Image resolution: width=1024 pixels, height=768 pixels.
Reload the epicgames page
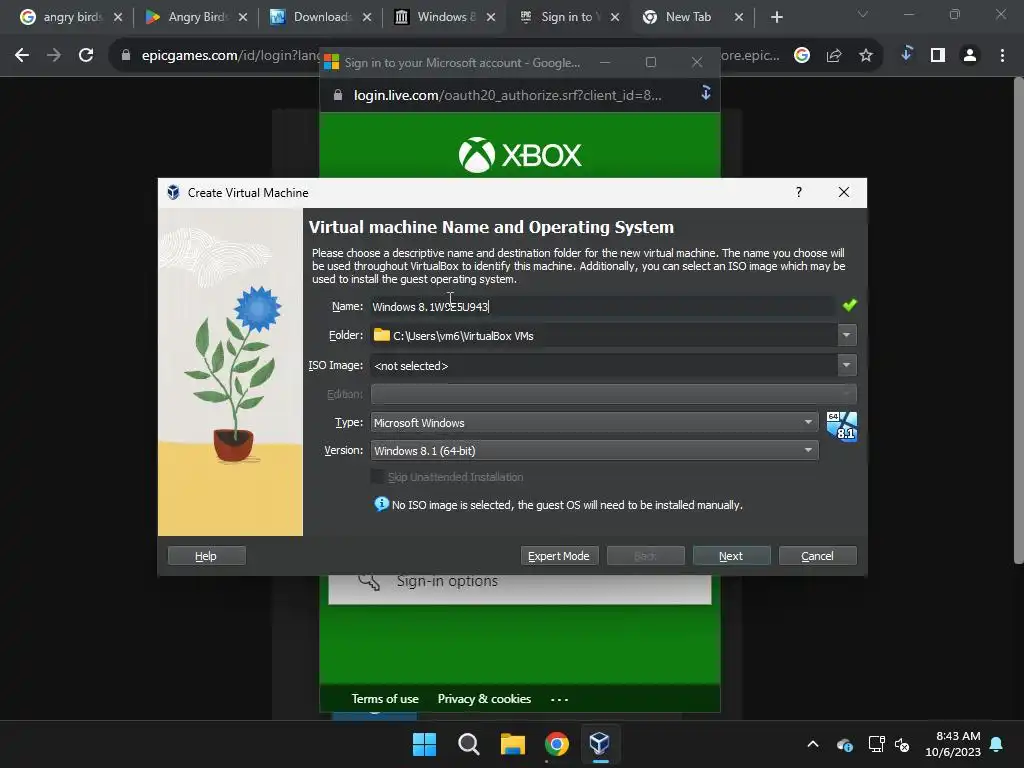86,56
